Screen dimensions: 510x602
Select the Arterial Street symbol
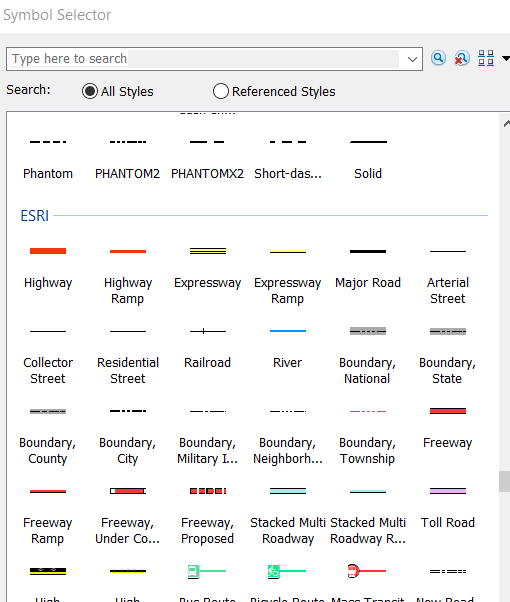[448, 274]
